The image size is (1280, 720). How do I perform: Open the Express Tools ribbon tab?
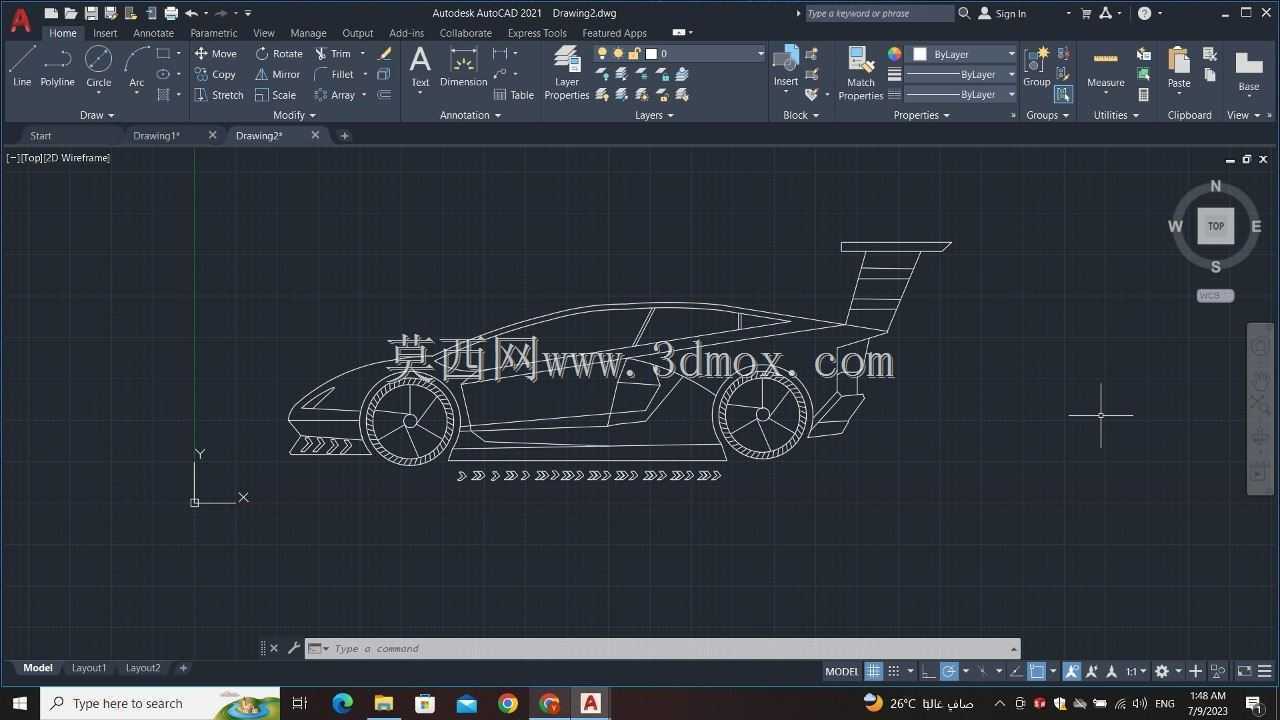[x=537, y=33]
